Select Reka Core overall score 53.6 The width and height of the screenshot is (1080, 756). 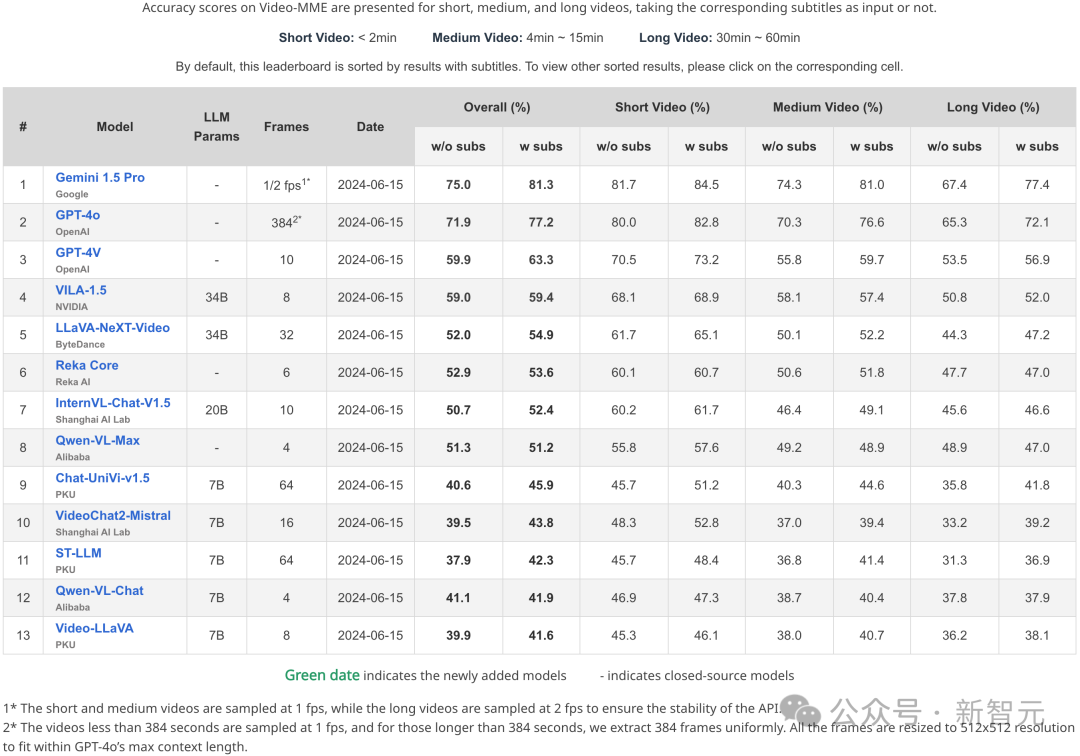[x=541, y=372]
